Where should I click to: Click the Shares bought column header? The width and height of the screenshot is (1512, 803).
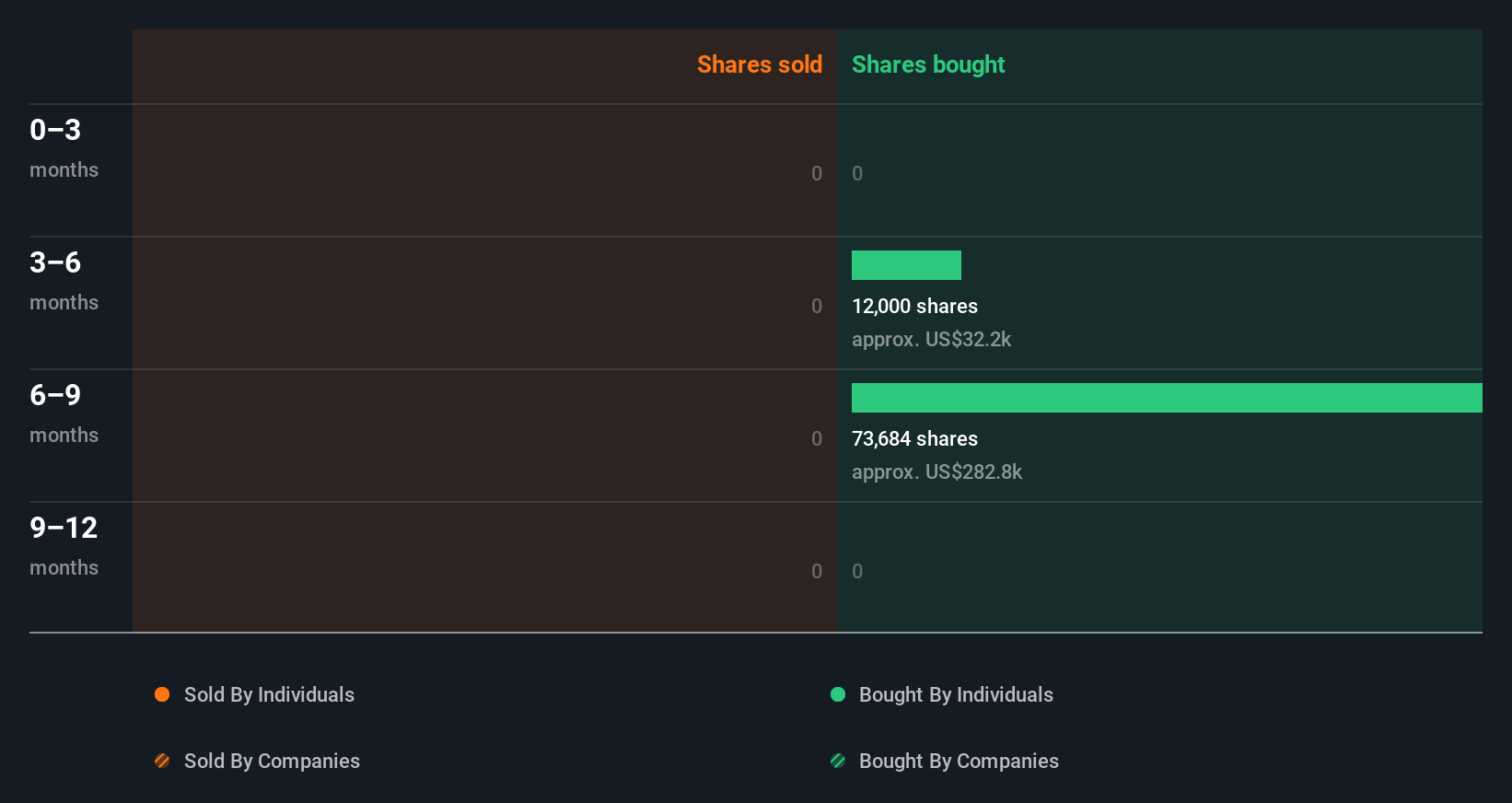click(927, 64)
